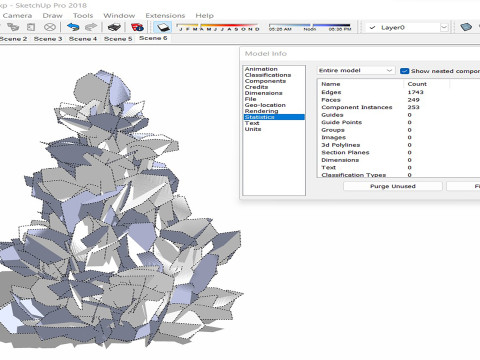
Task: Click the Groups row in statistics
Action: pyautogui.click(x=399, y=130)
